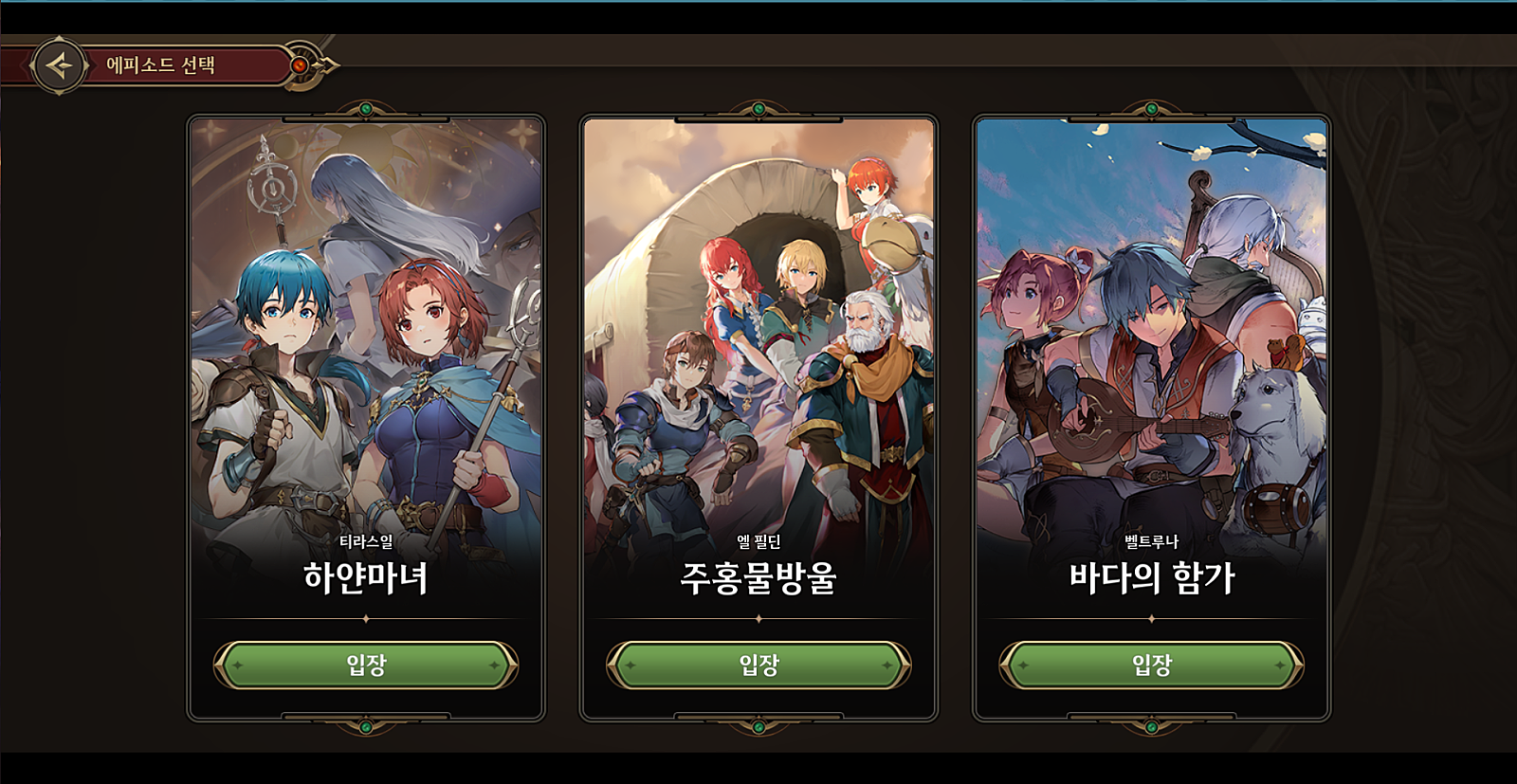This screenshot has width=1517, height=784.
Task: Click green gem atop the 하얀마녀 card
Action: tap(366, 109)
